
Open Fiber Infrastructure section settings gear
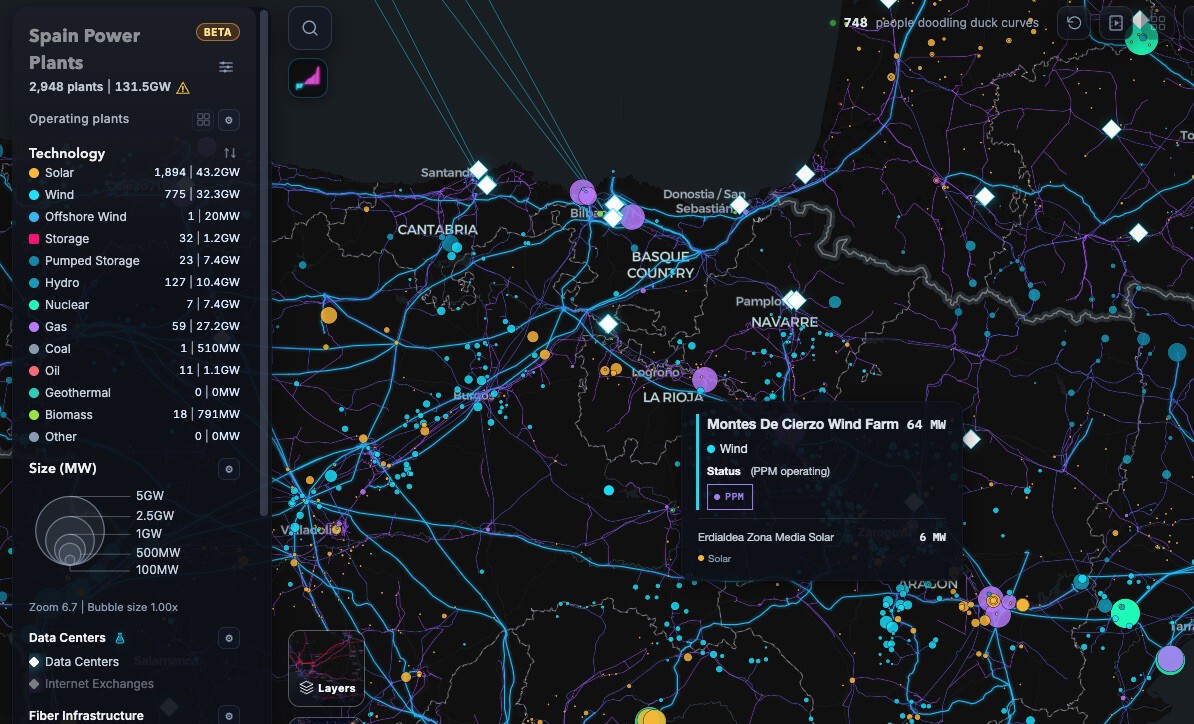point(228,716)
